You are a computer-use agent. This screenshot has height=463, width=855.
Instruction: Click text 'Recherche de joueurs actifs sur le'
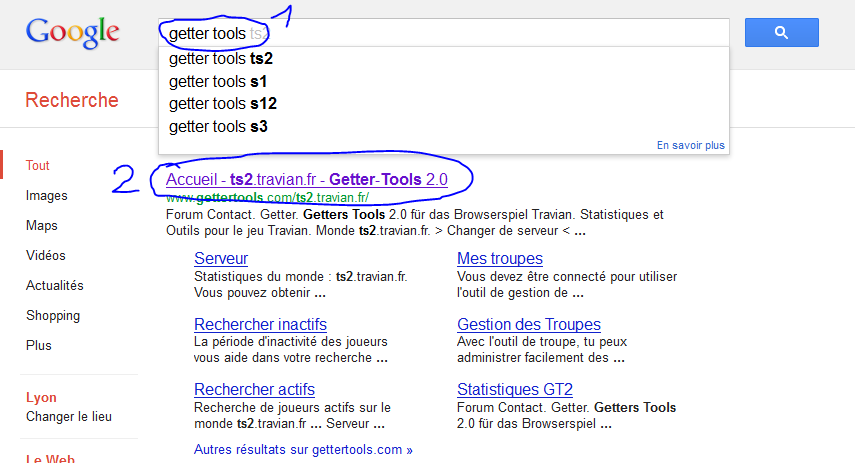click(292, 407)
